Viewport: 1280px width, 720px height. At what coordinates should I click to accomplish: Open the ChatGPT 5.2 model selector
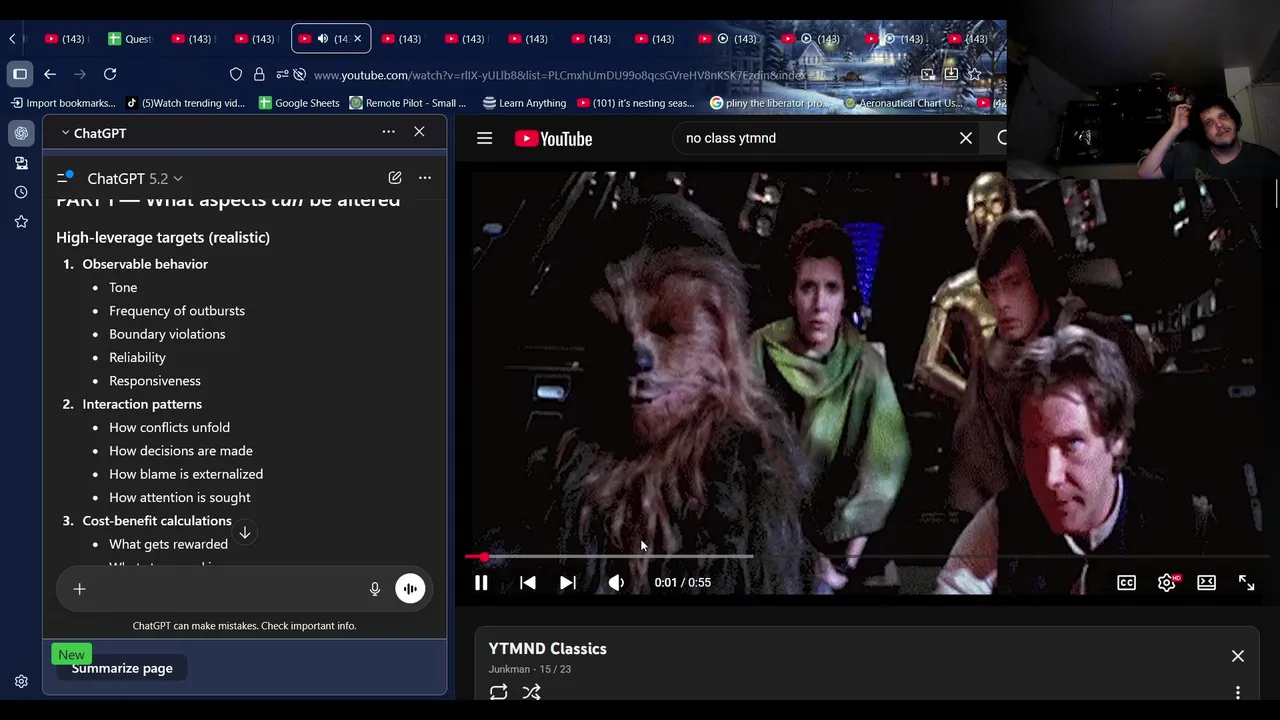click(135, 178)
